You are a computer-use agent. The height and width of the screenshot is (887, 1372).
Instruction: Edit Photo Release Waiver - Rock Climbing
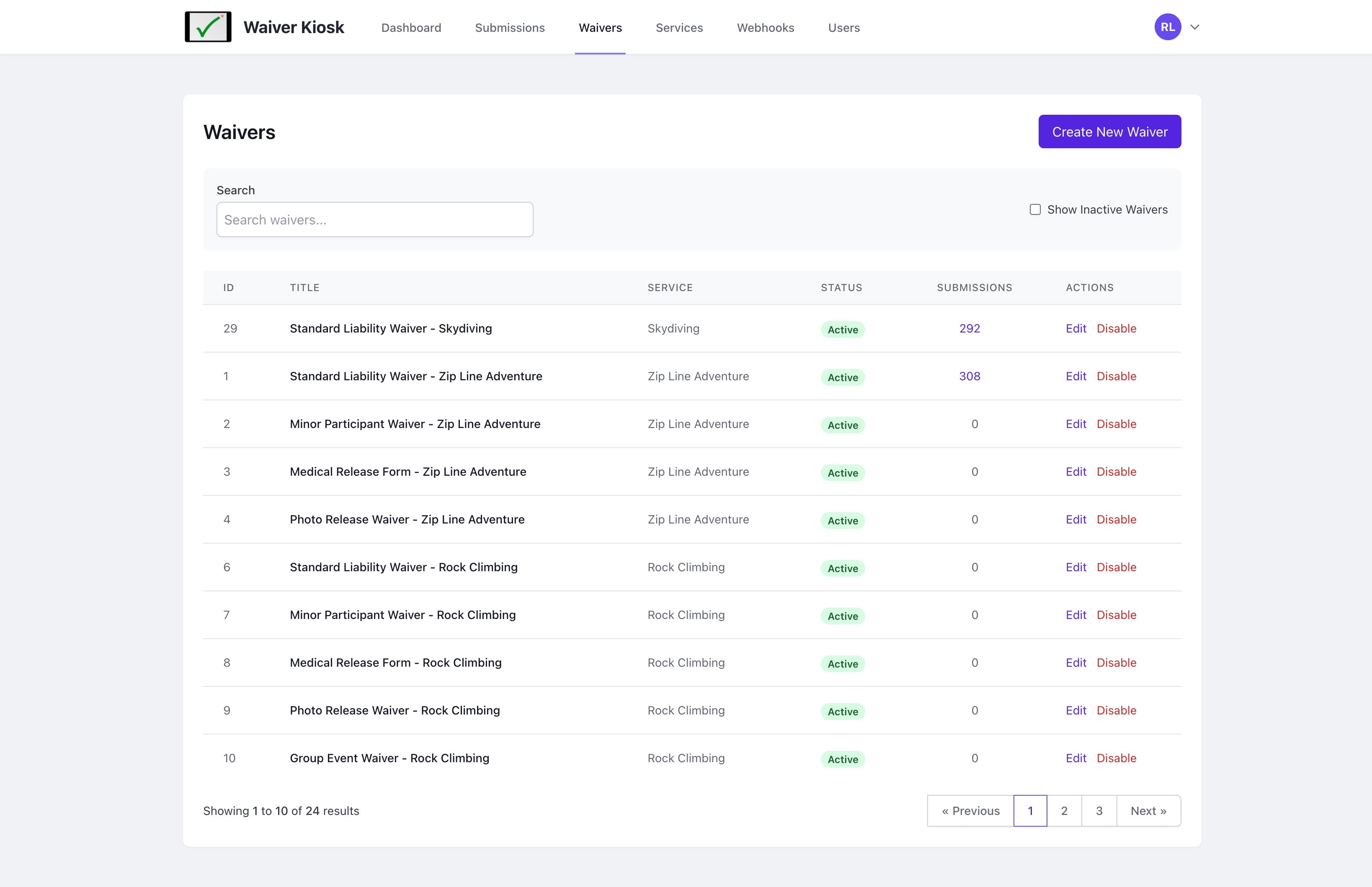pos(1075,710)
